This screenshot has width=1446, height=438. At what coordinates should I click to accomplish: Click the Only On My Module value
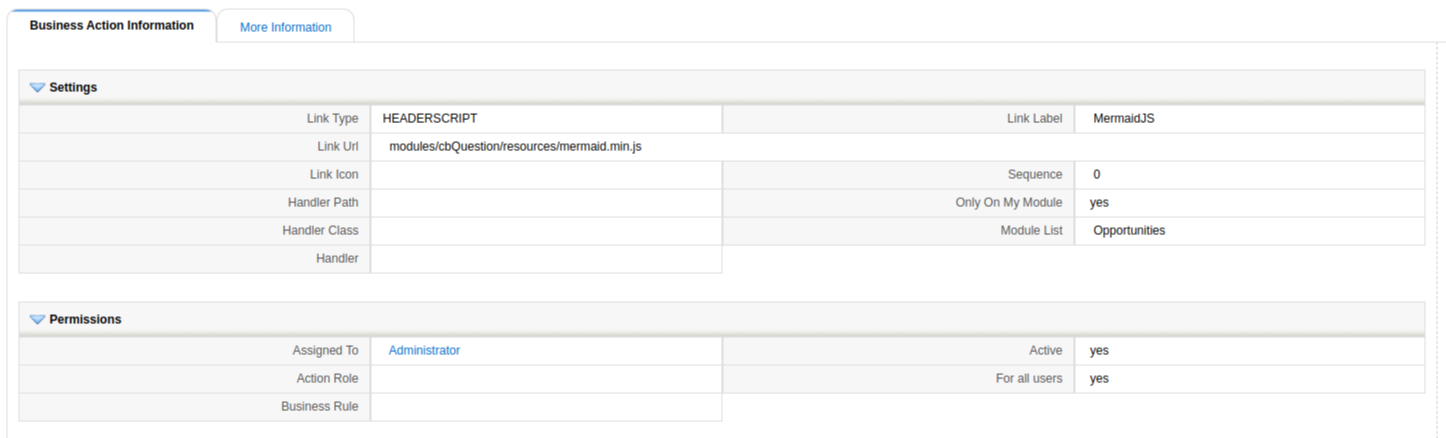pyautogui.click(x=1099, y=203)
